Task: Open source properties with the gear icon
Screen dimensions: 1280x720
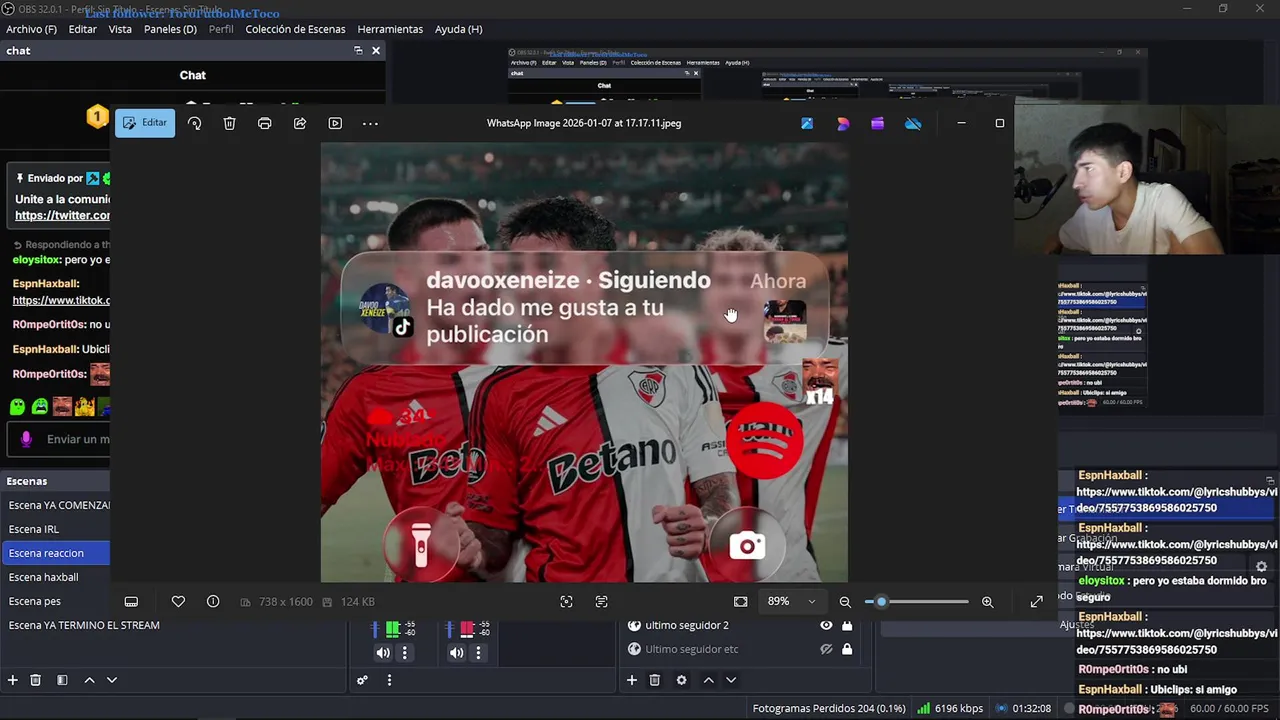Action: pyautogui.click(x=681, y=680)
